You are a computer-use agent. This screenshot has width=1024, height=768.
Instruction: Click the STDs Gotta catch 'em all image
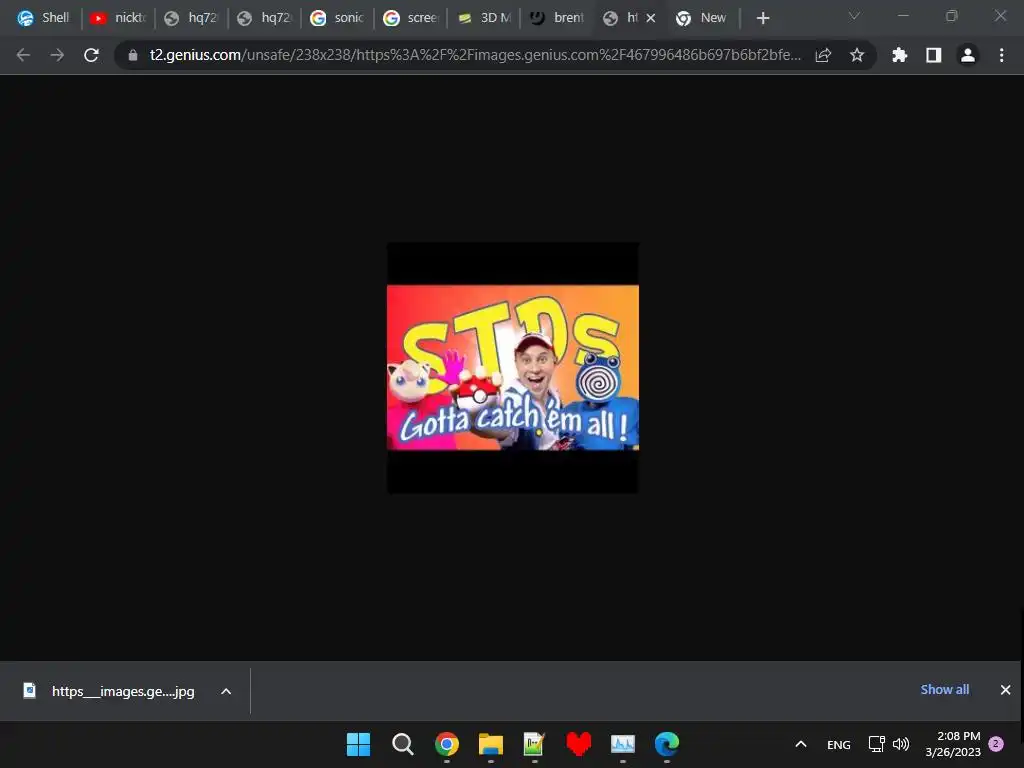point(513,368)
